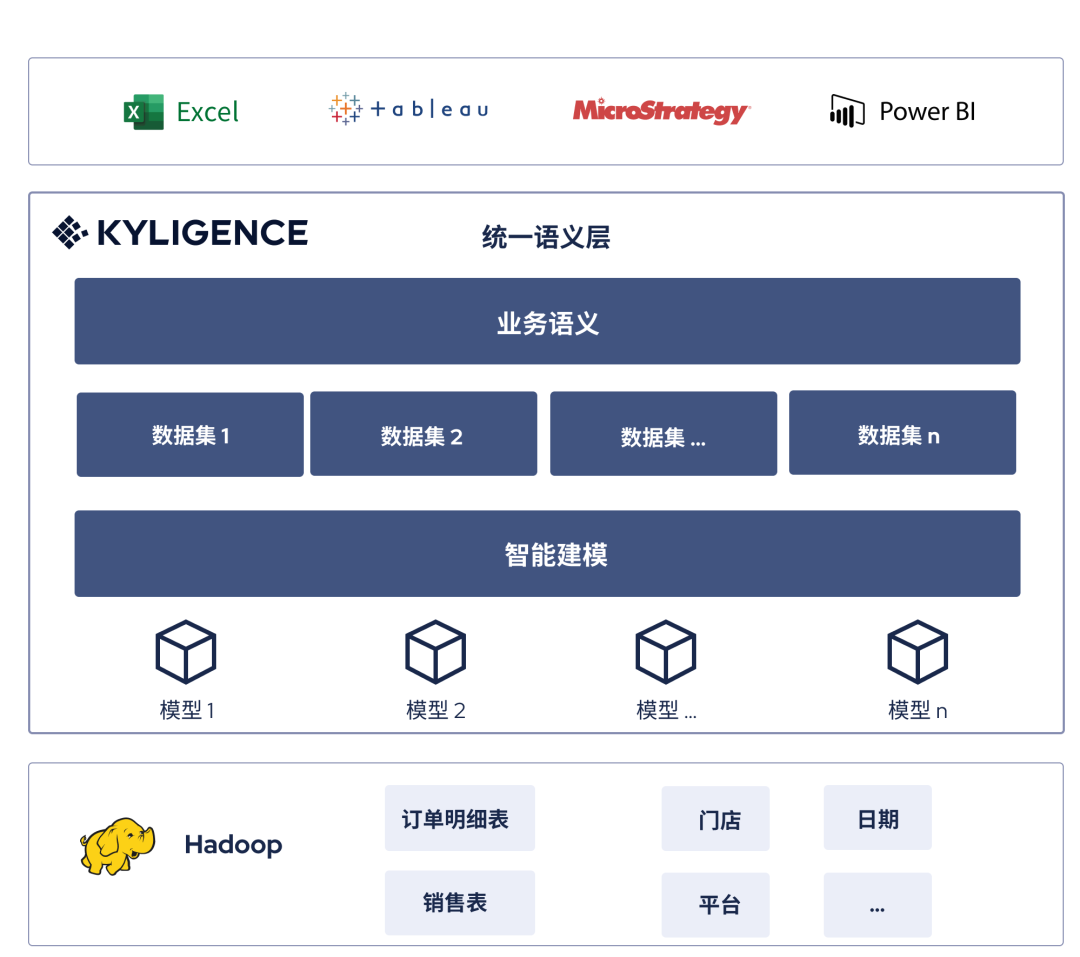Open the 数据集 2 block

tap(424, 434)
